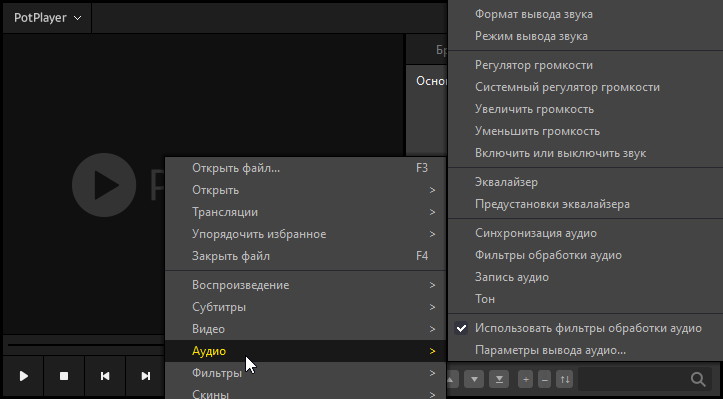Expand Упорядочить избранное submenu
The image size is (723, 399).
click(305, 234)
